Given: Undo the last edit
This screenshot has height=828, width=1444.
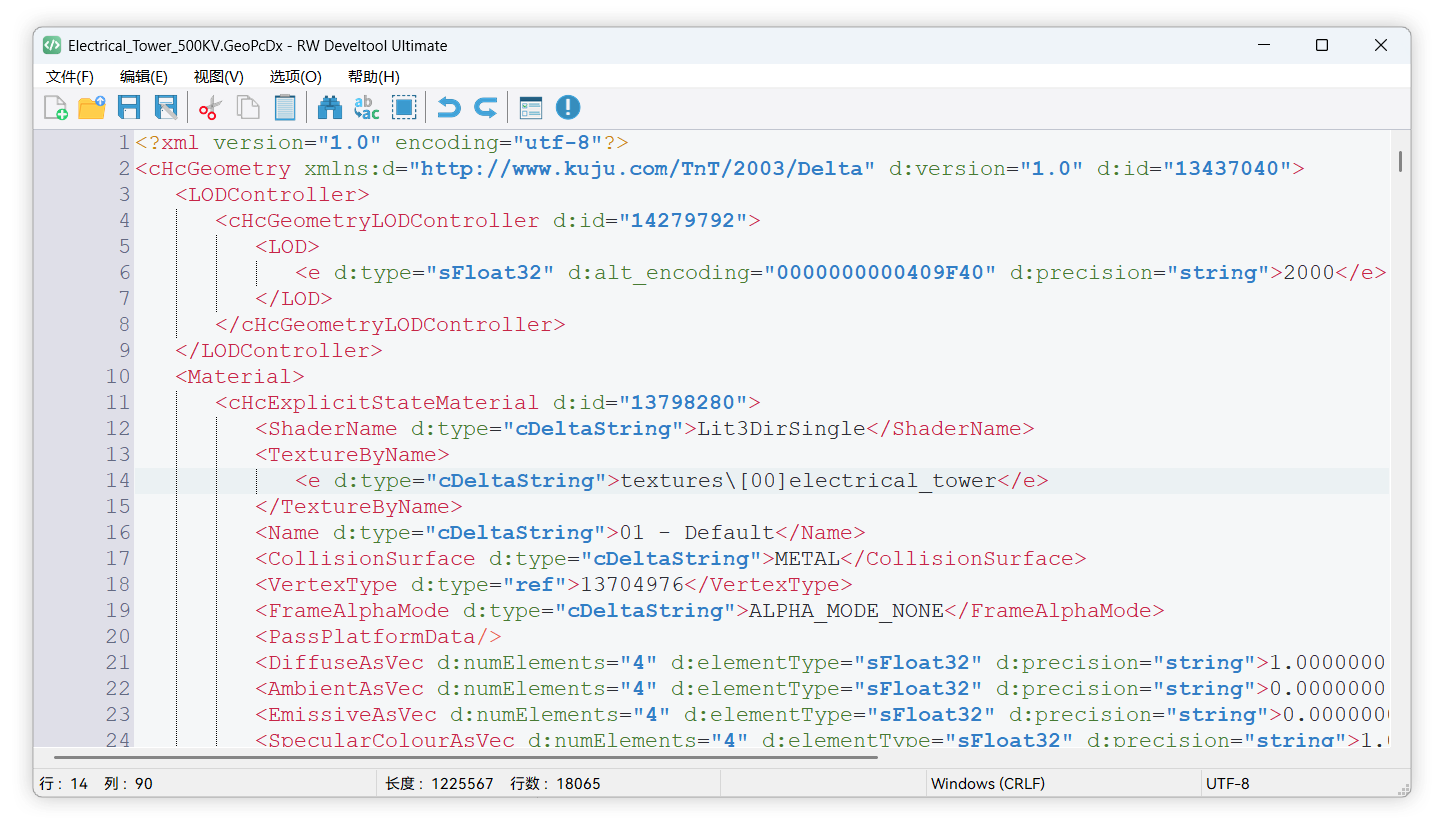Looking at the screenshot, I should [x=447, y=107].
